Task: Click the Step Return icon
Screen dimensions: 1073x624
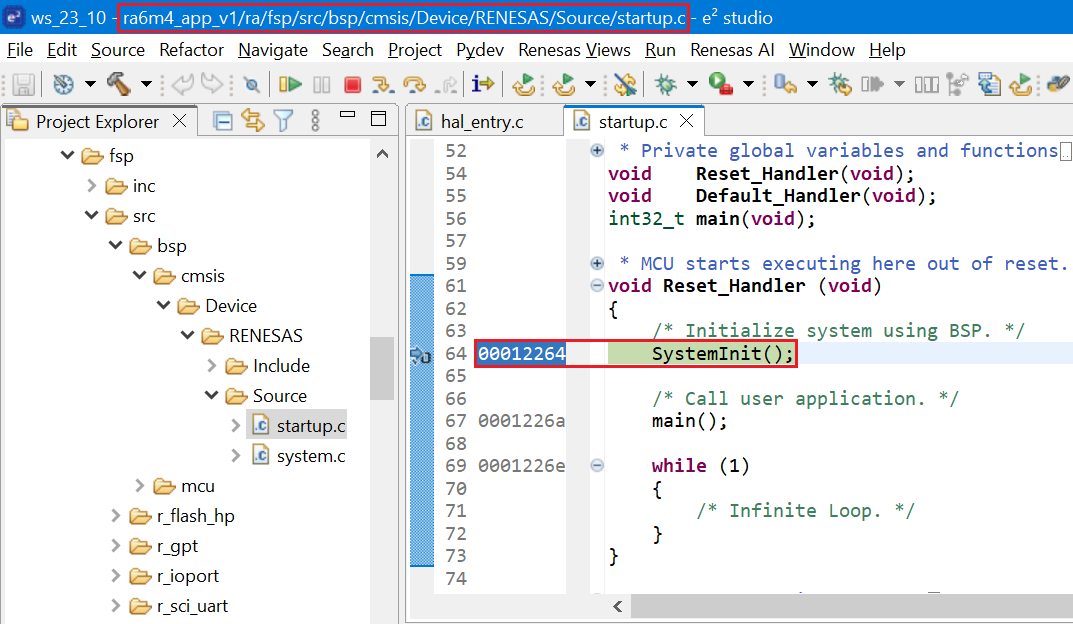Action: pyautogui.click(x=448, y=85)
